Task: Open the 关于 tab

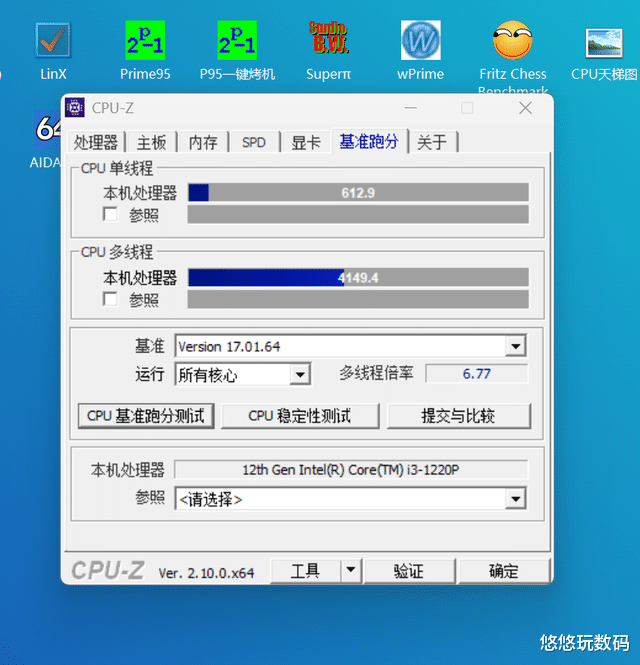Action: [432, 142]
